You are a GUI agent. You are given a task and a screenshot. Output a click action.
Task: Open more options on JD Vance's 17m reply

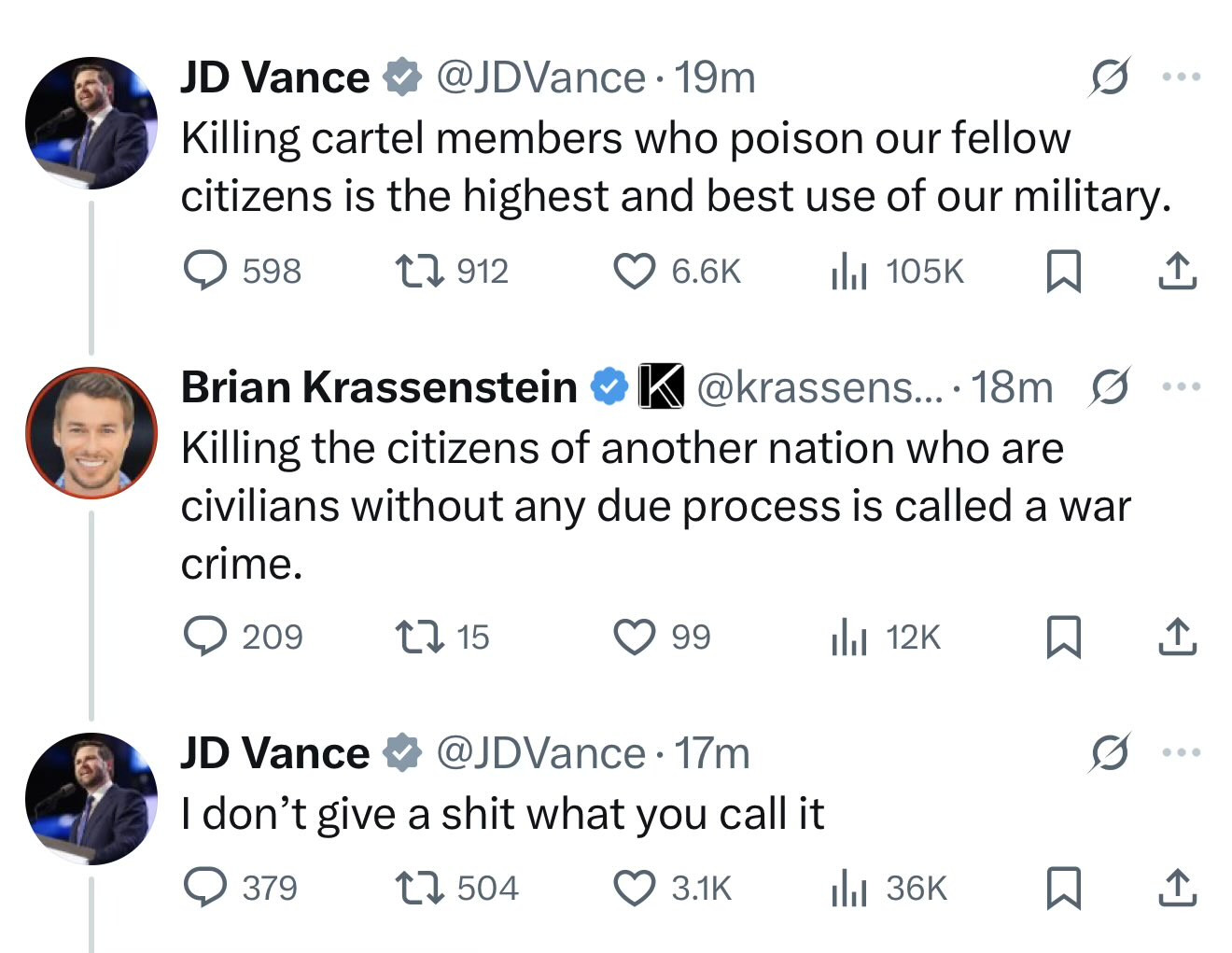tap(1182, 752)
